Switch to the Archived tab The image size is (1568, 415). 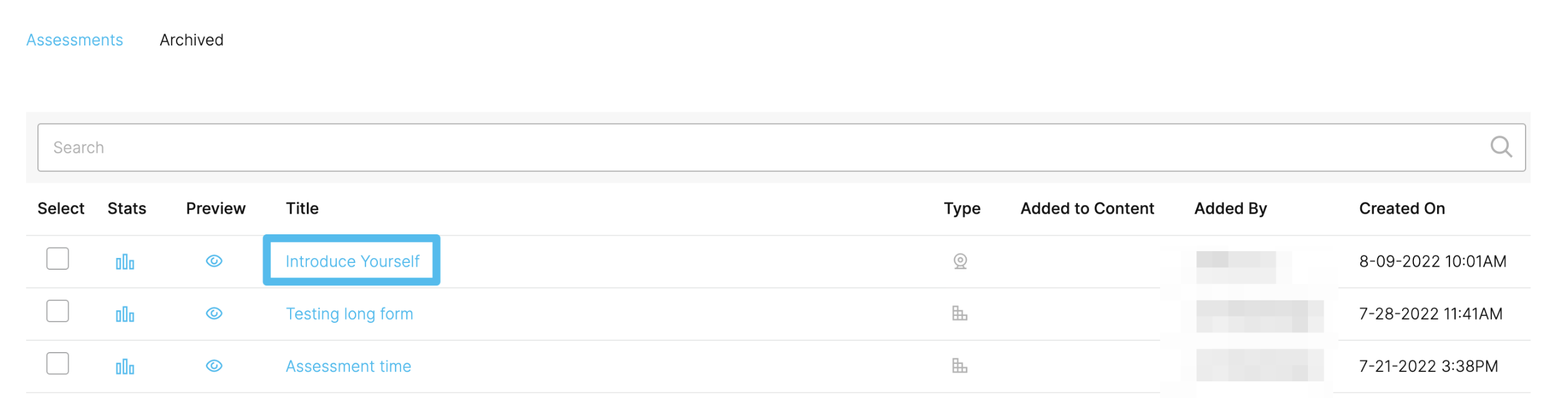click(191, 40)
